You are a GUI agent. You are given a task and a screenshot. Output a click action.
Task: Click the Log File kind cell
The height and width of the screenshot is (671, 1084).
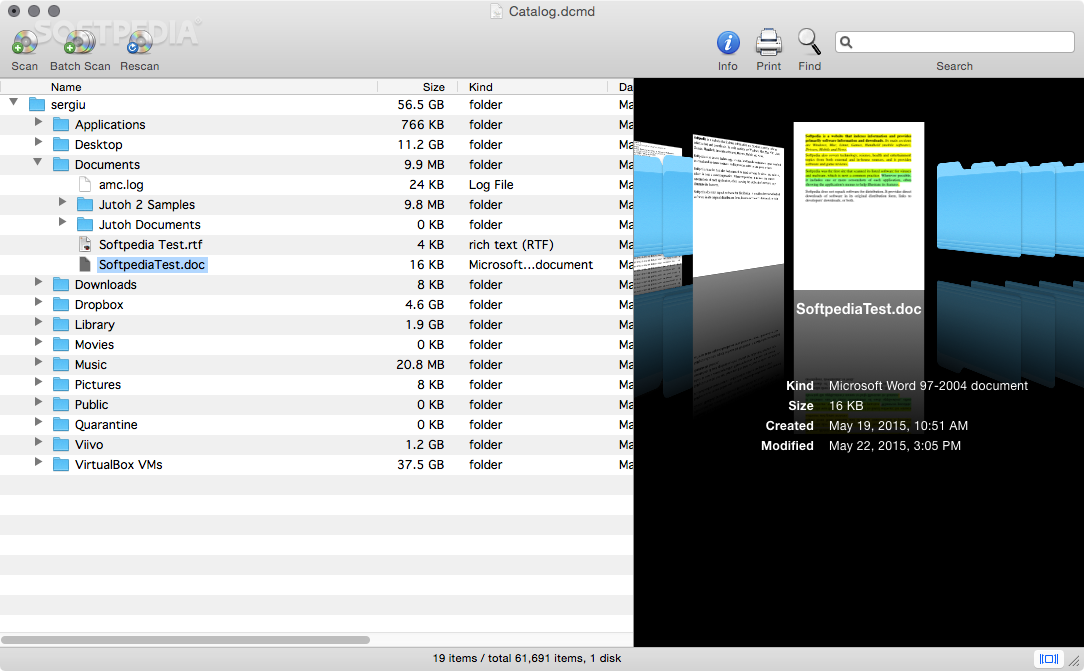491,185
